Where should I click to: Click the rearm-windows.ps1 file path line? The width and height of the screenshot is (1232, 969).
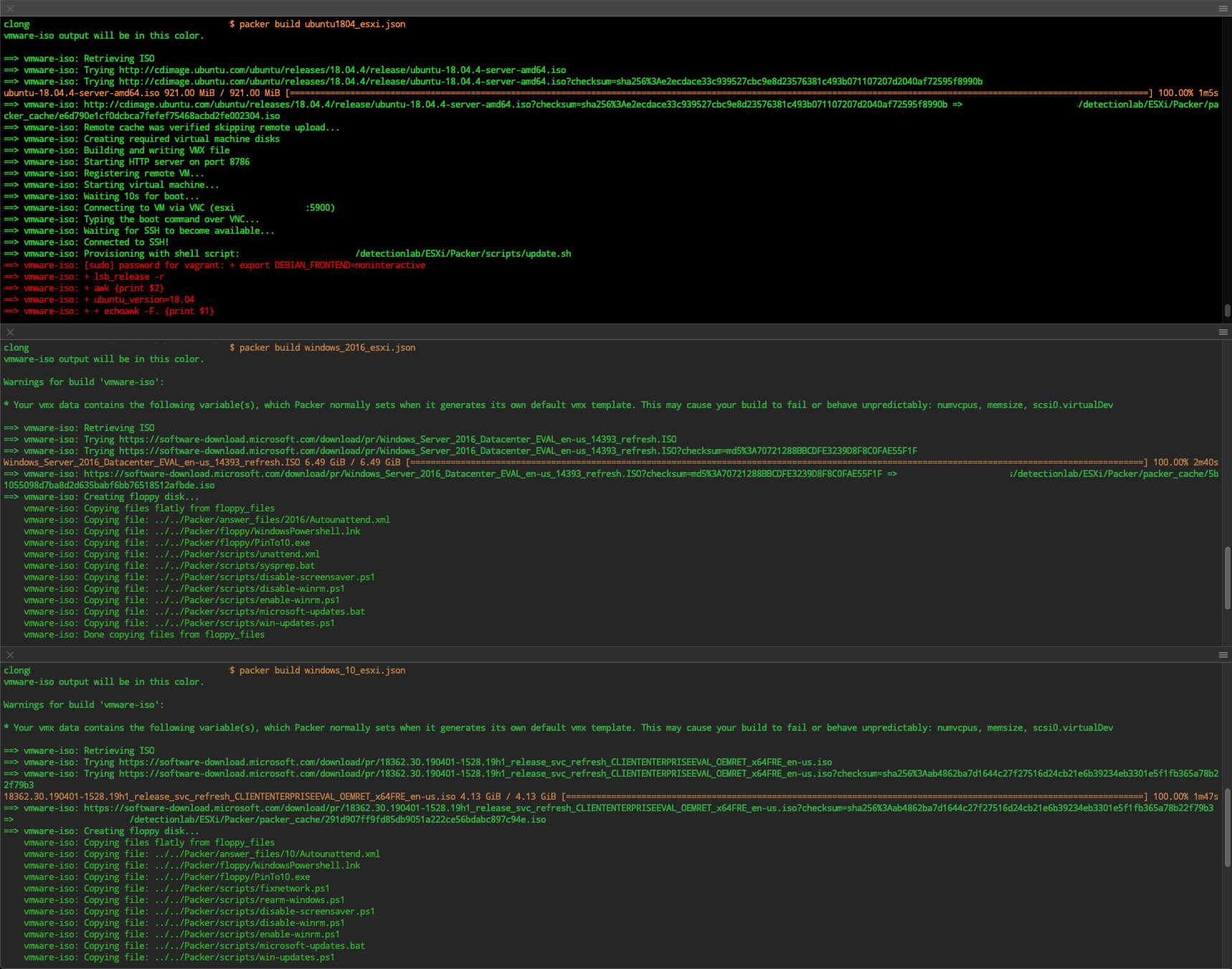coord(250,900)
